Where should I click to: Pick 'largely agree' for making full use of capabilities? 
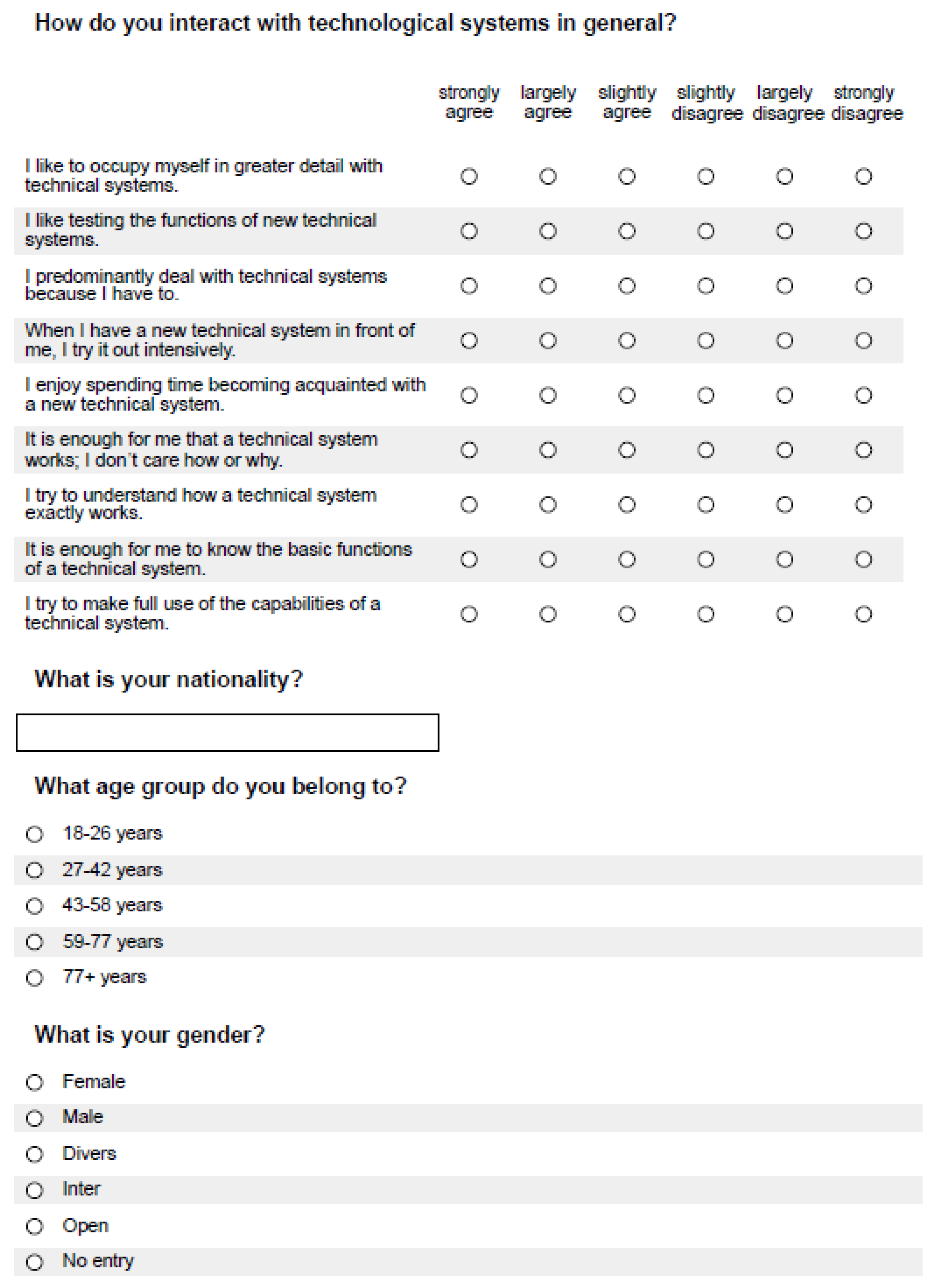click(548, 614)
